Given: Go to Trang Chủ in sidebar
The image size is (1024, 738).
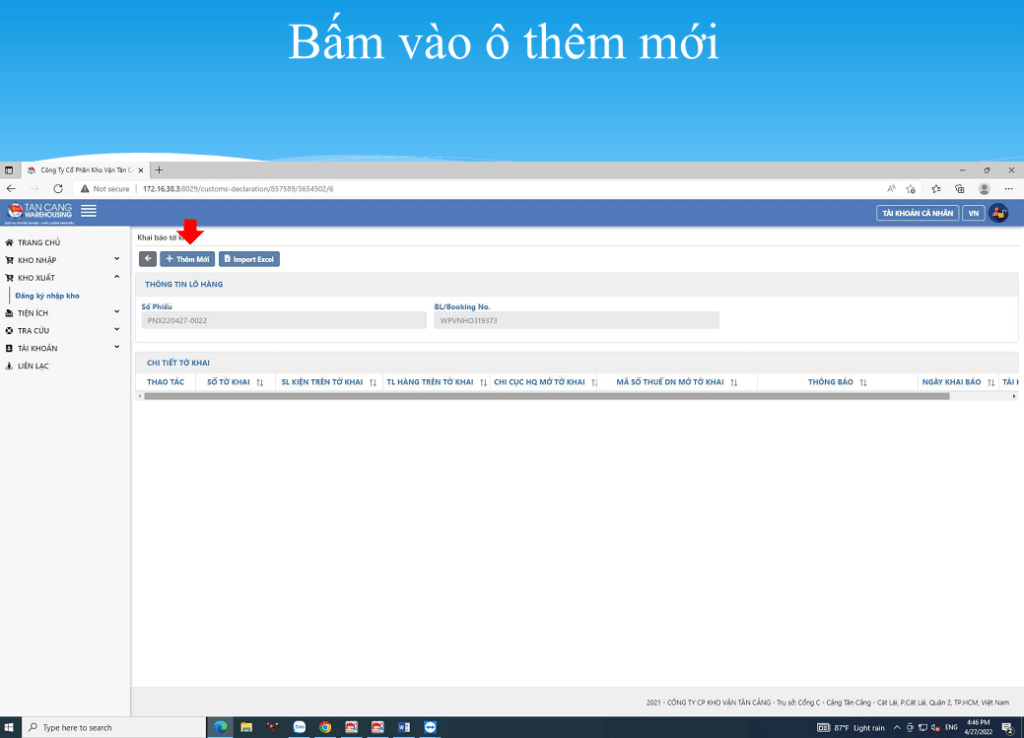Looking at the screenshot, I should tap(39, 243).
